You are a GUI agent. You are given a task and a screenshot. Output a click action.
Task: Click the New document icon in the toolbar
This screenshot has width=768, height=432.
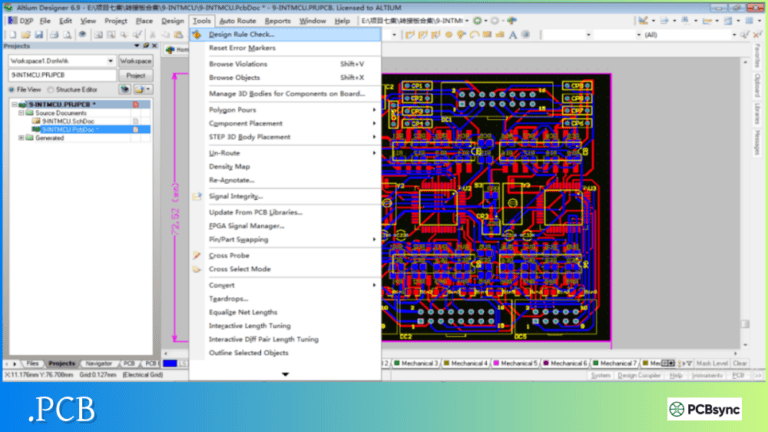pyautogui.click(x=11, y=35)
